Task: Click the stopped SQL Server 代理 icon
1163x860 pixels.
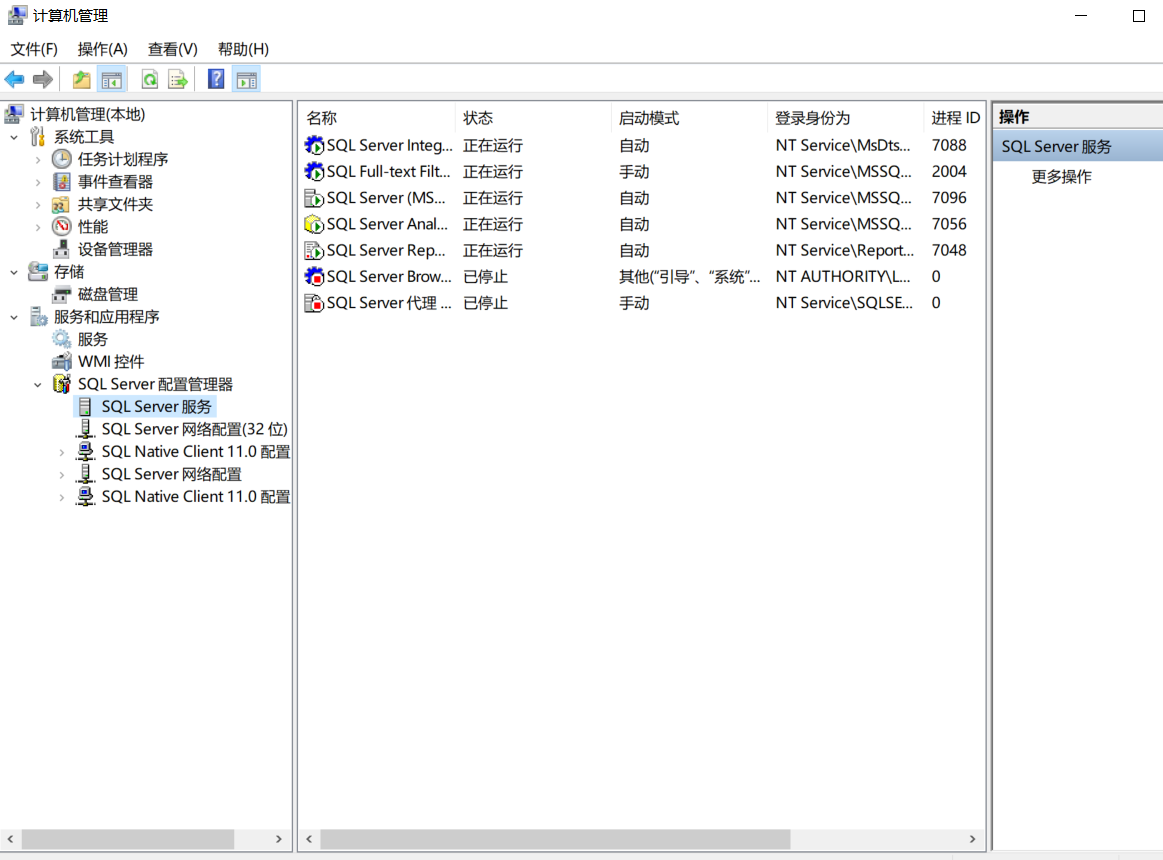Action: 314,303
